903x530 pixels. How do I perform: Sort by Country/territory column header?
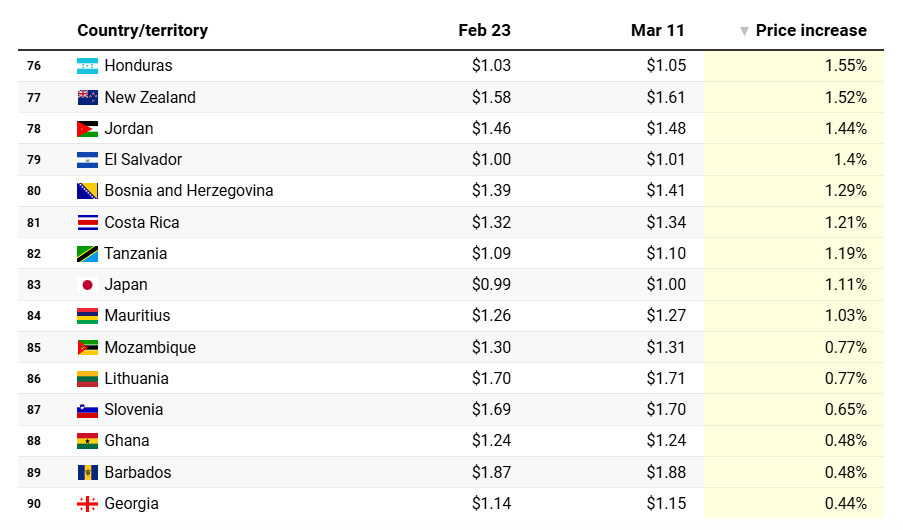[142, 30]
